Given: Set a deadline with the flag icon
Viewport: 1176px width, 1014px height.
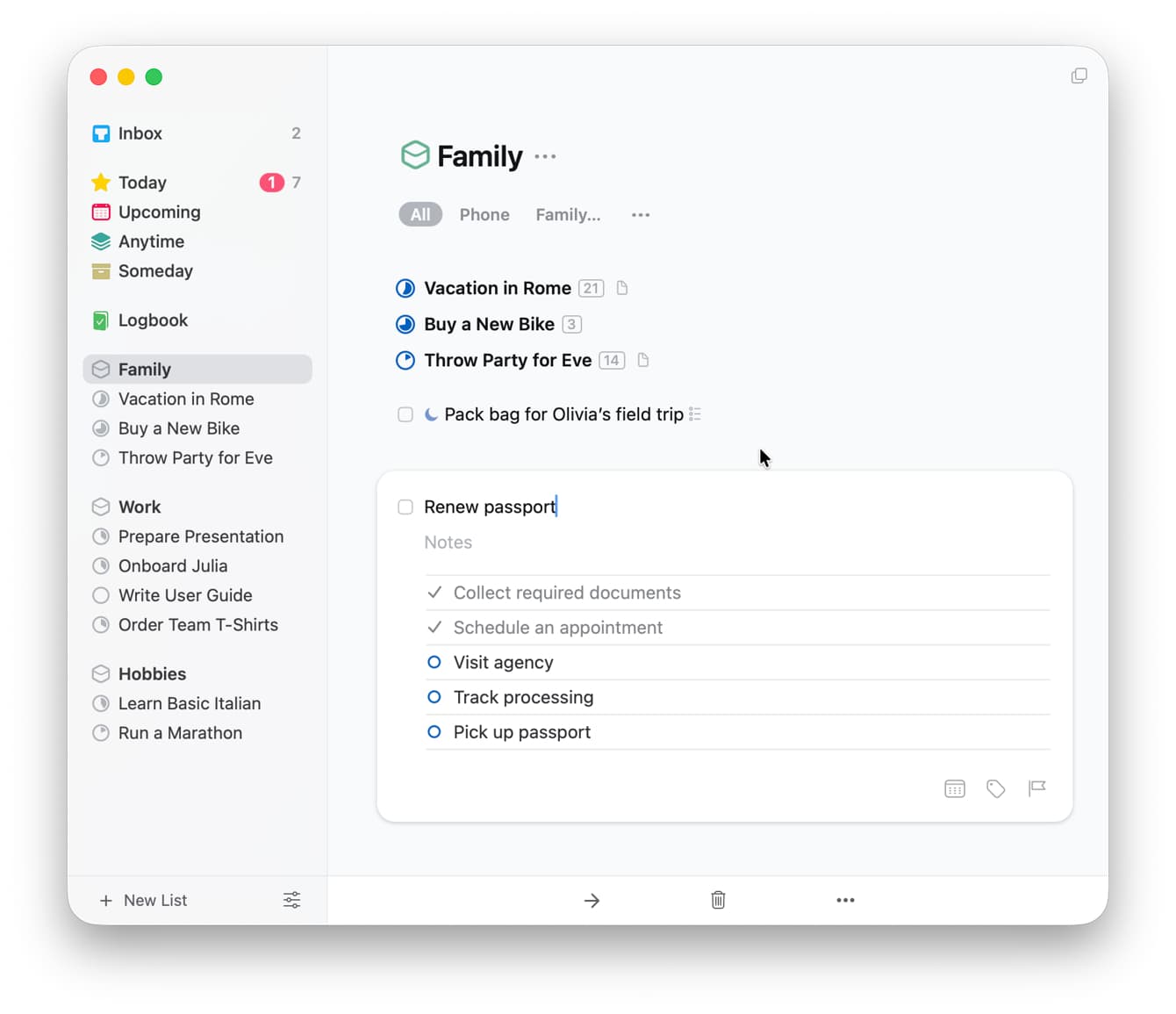Looking at the screenshot, I should click(1036, 788).
